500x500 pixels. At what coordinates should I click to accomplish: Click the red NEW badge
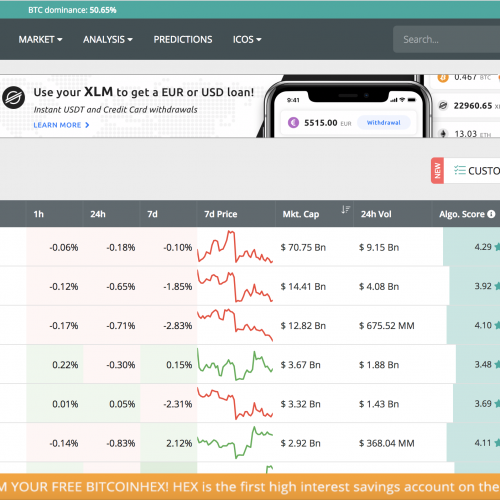[437, 171]
